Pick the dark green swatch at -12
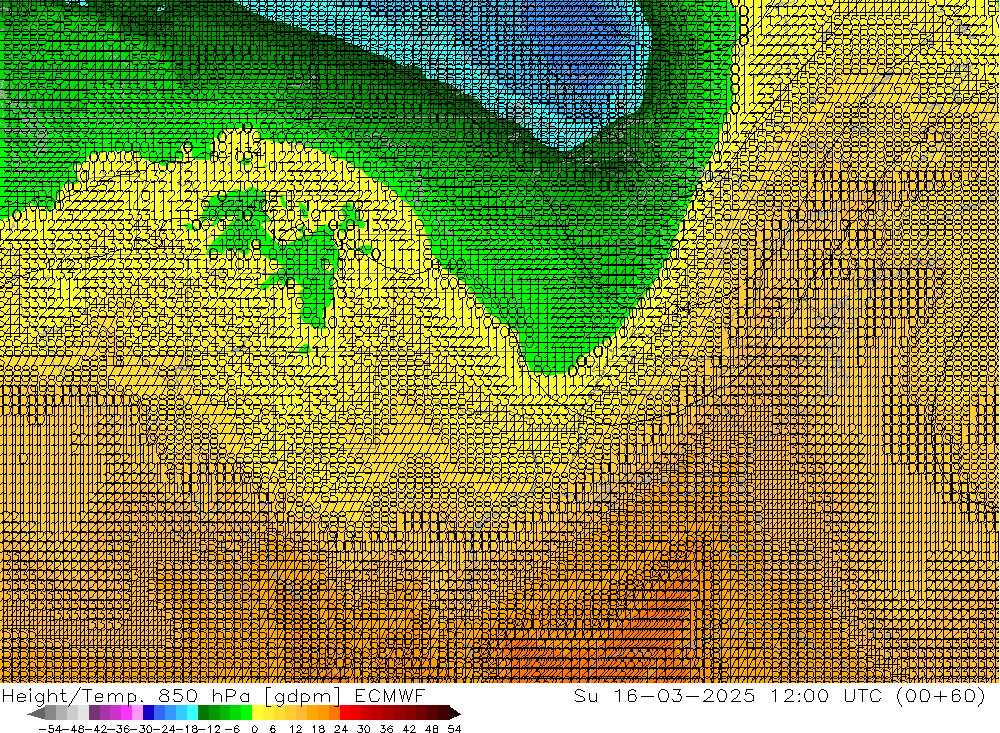Screen dimensions: 1000x733 [x=203, y=713]
